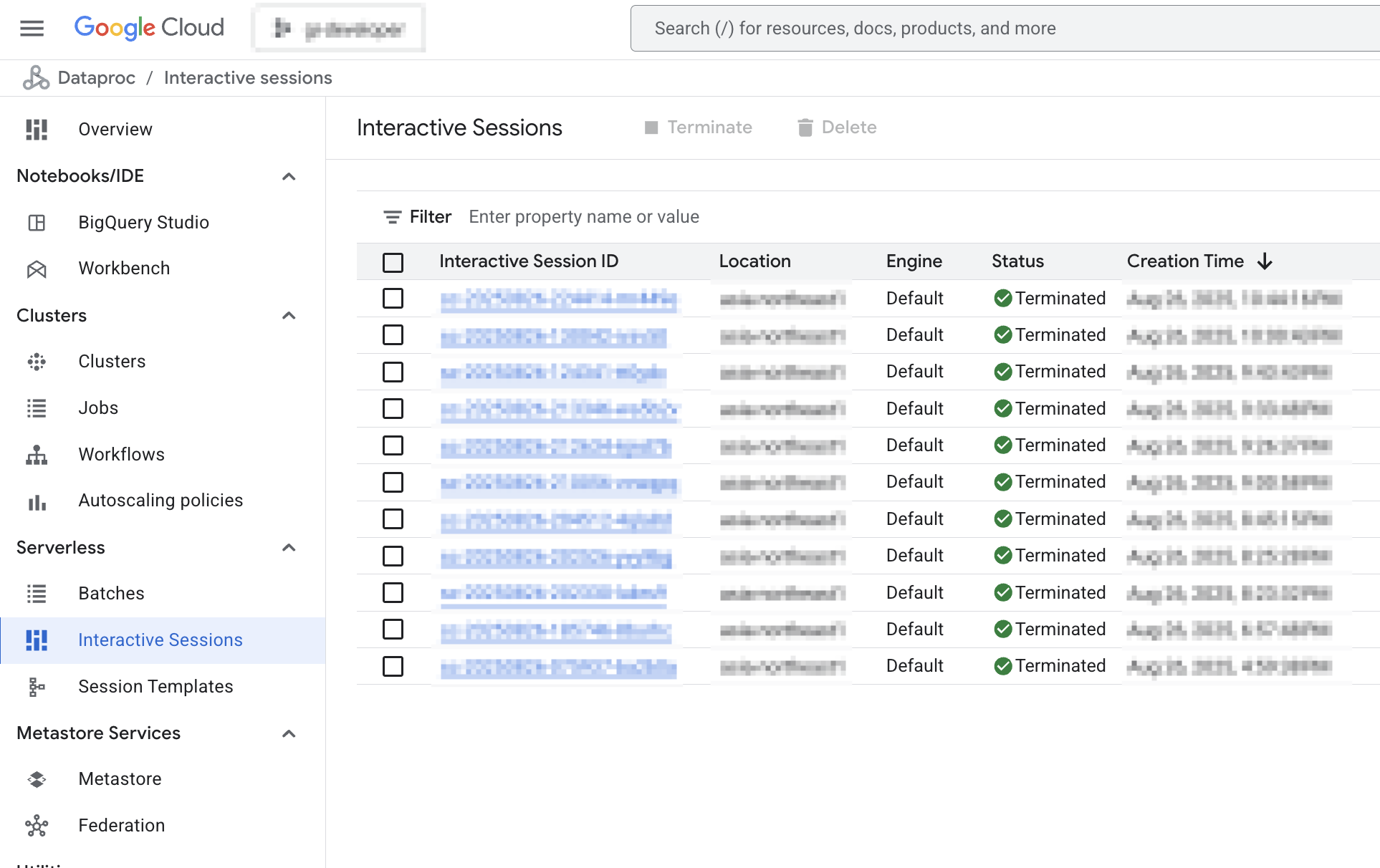The width and height of the screenshot is (1380, 868).
Task: Click the Federation network icon
Action: click(37, 826)
